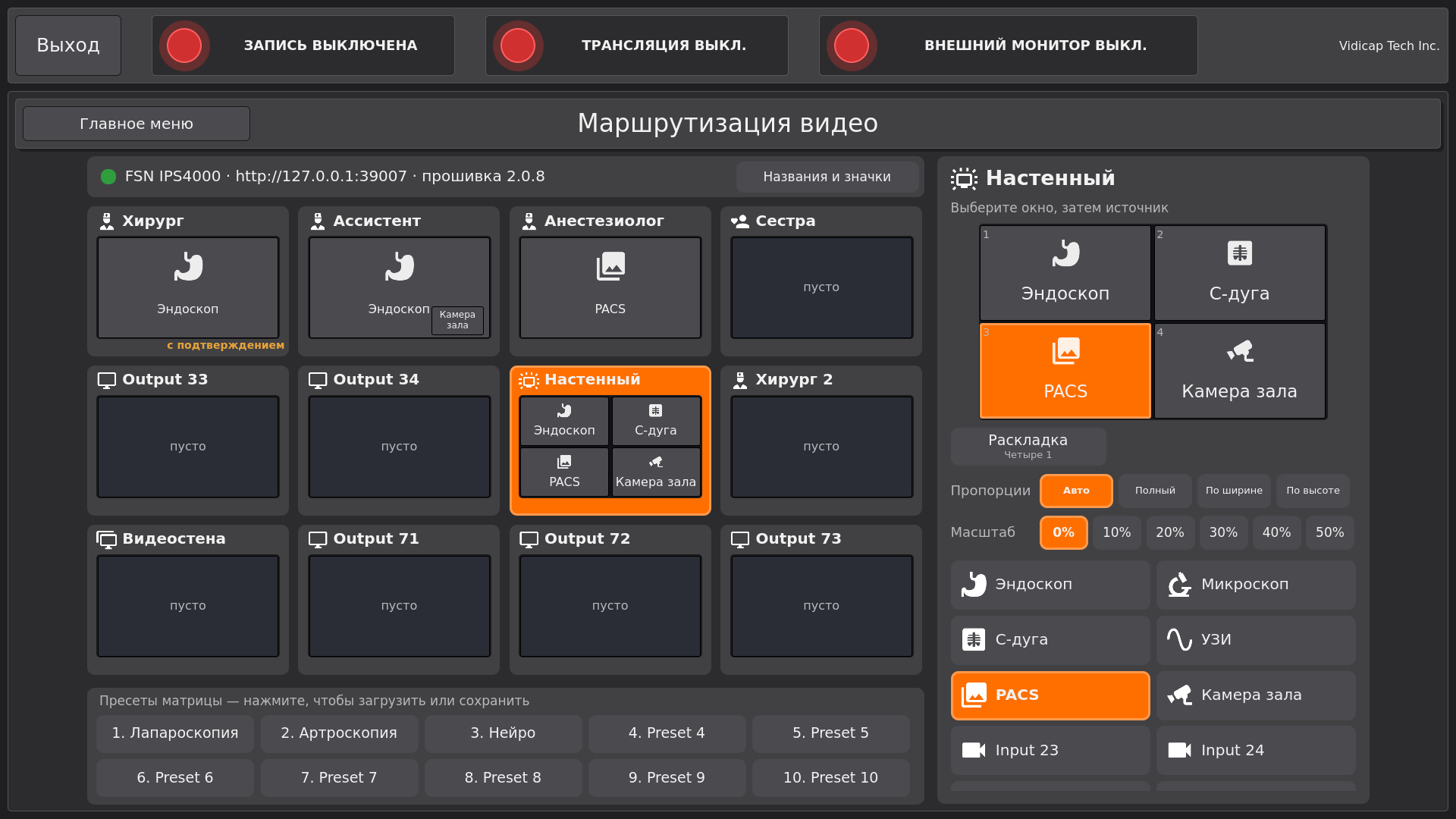Open the Раскладка layout selector
Image resolution: width=1456 pixels, height=819 pixels.
pyautogui.click(x=1028, y=447)
